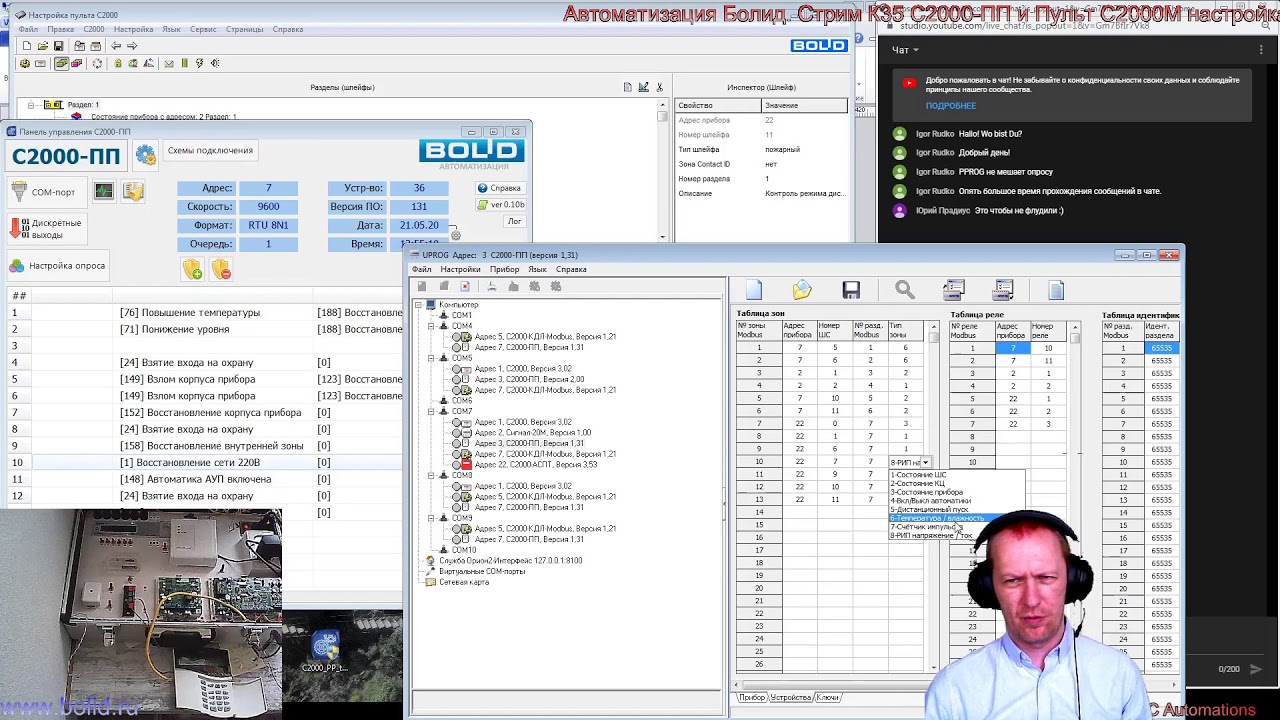This screenshot has height=720, width=1280.
Task: Open the Тип зоны dropdown arrow in row 10
Action: coord(925,463)
